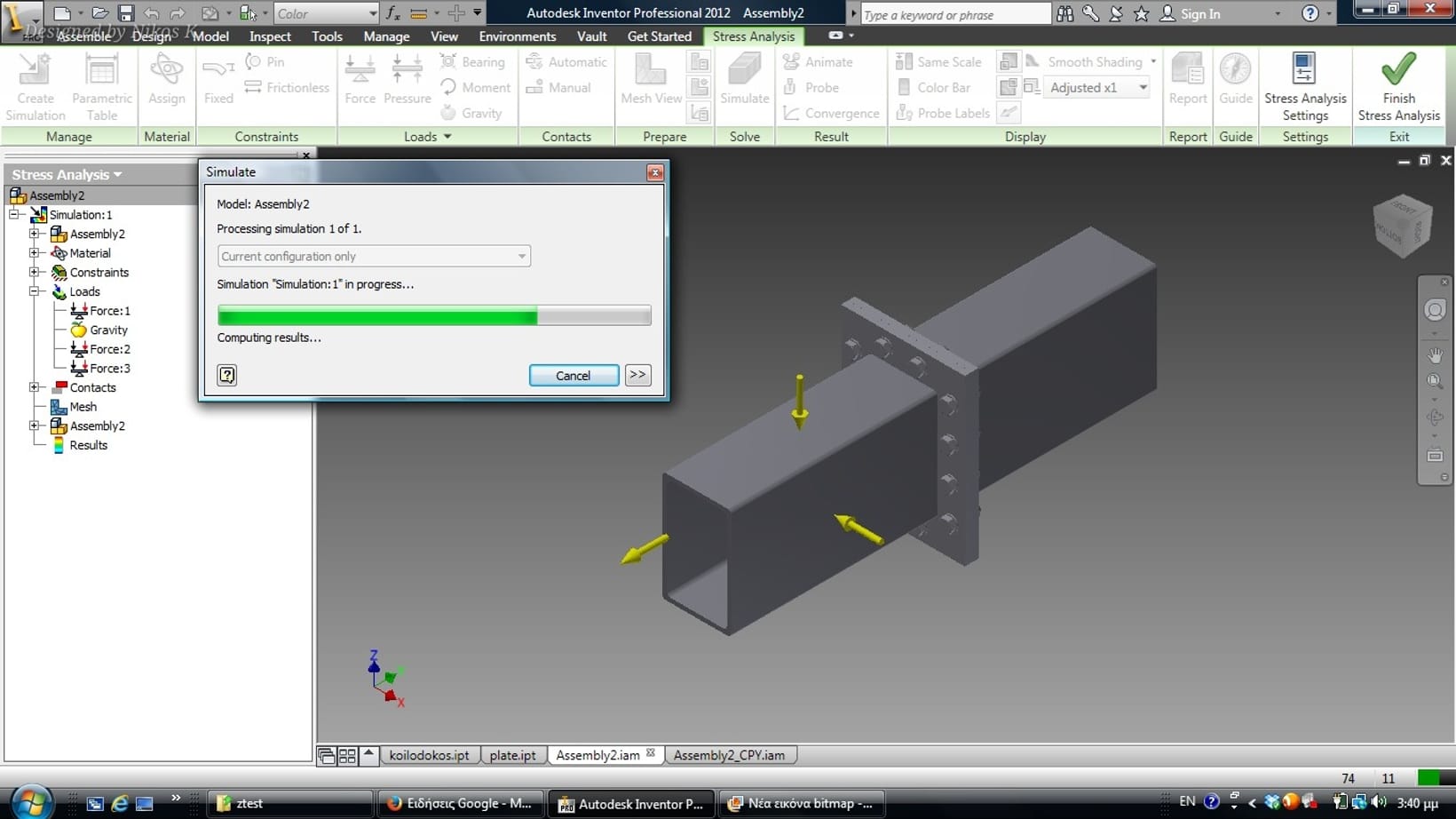1456x819 pixels.
Task: Cancel the running simulation
Action: (x=574, y=376)
